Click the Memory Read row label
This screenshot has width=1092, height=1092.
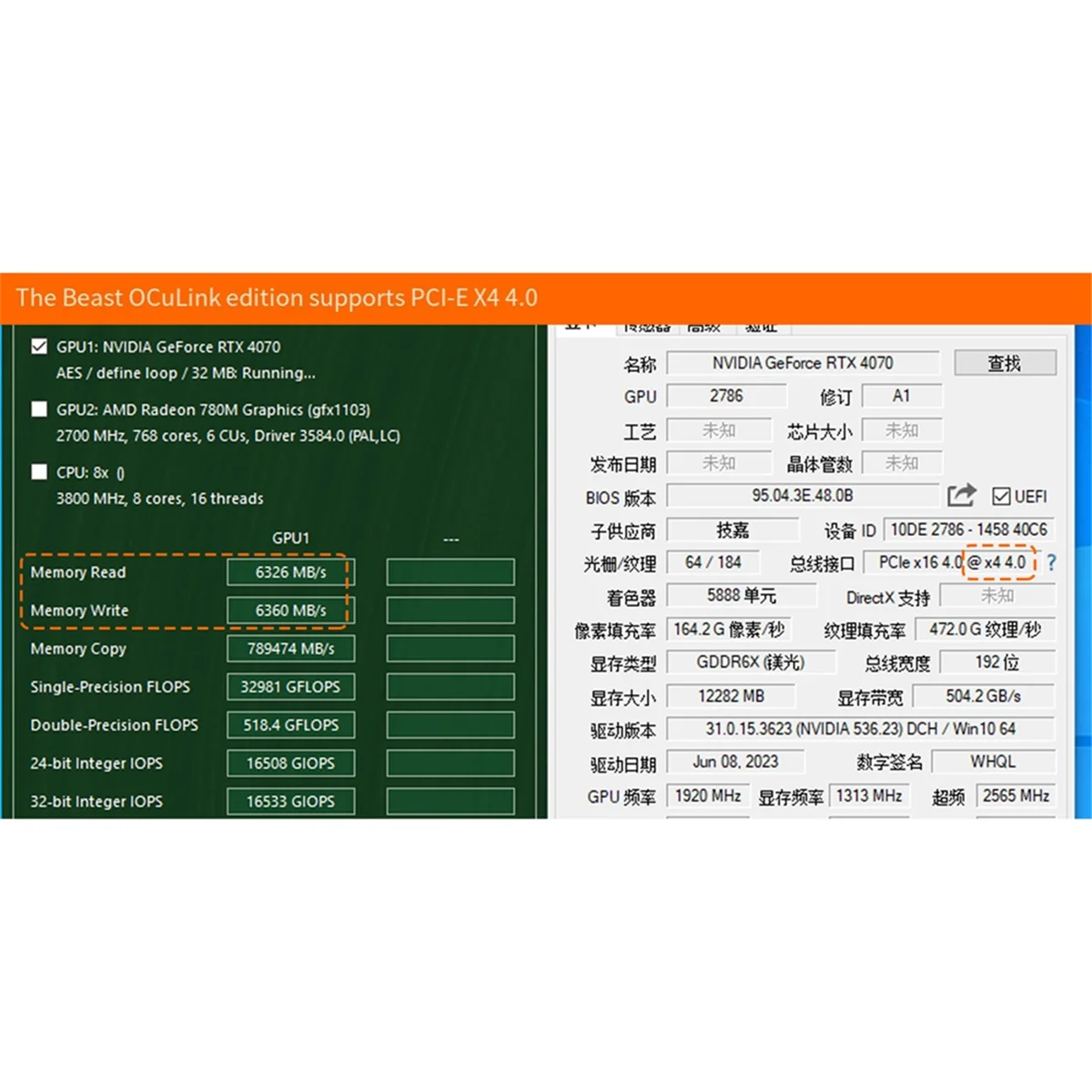tap(78, 572)
